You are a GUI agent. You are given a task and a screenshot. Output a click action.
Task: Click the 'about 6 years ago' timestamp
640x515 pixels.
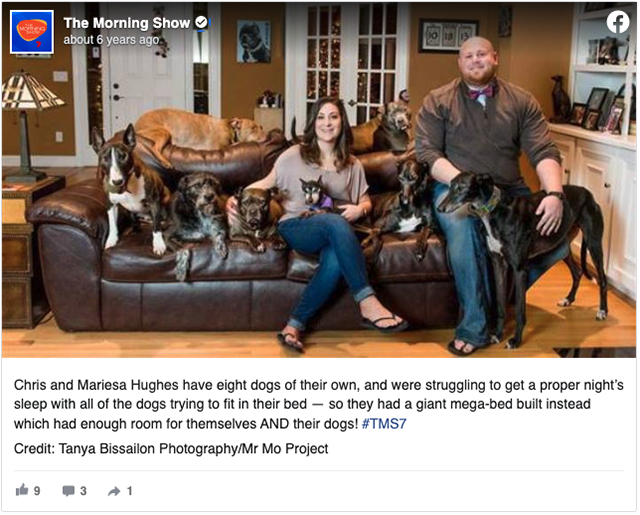click(111, 40)
